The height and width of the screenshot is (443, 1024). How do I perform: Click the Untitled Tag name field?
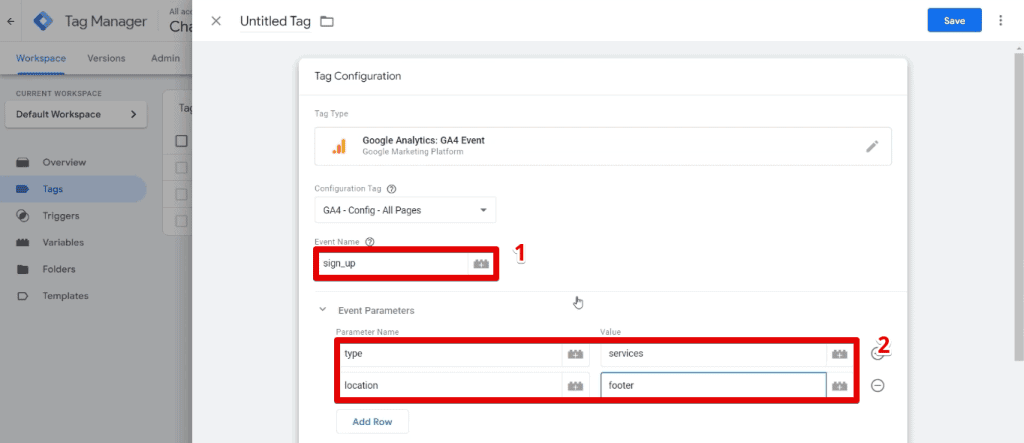pyautogui.click(x=275, y=21)
